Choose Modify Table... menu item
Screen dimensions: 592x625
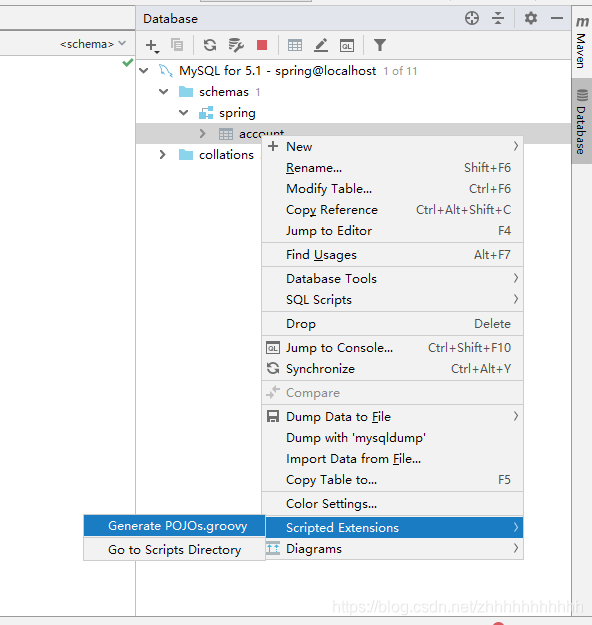[392, 189]
